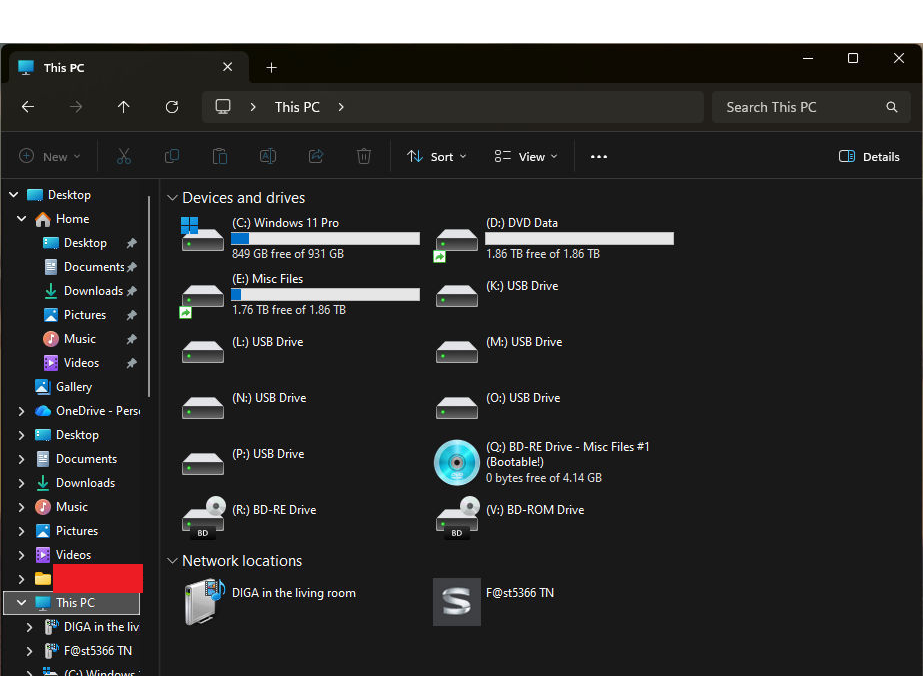Click the Paste clipboard icon
Screen dimensions: 923x676
pos(220,156)
